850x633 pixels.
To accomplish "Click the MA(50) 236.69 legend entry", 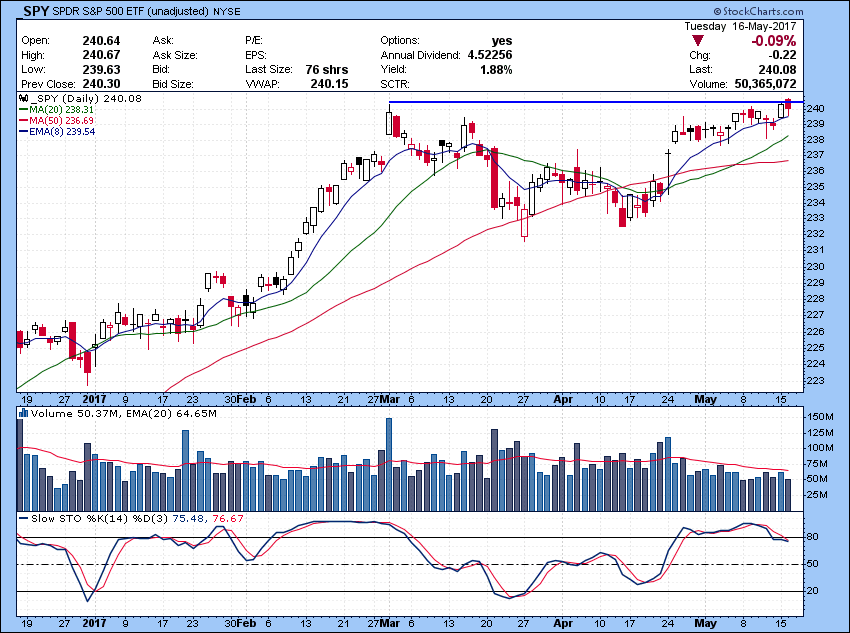I will pyautogui.click(x=57, y=120).
